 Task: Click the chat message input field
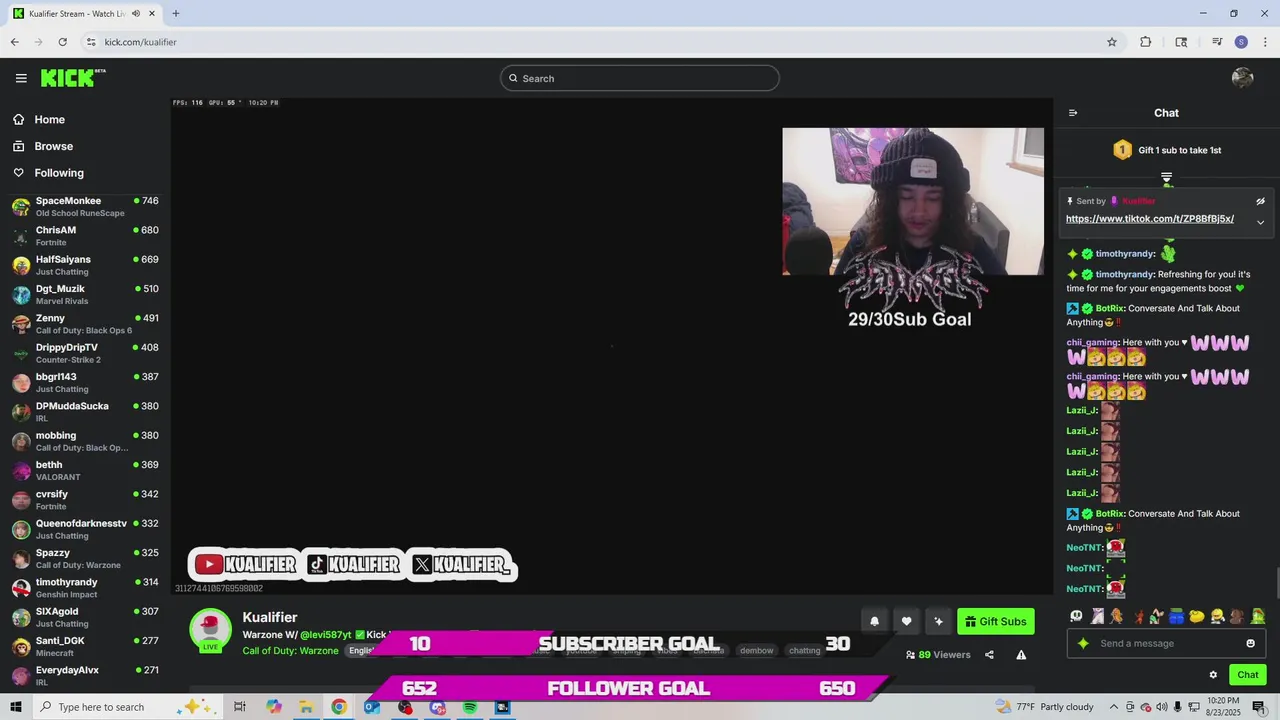click(x=1166, y=643)
